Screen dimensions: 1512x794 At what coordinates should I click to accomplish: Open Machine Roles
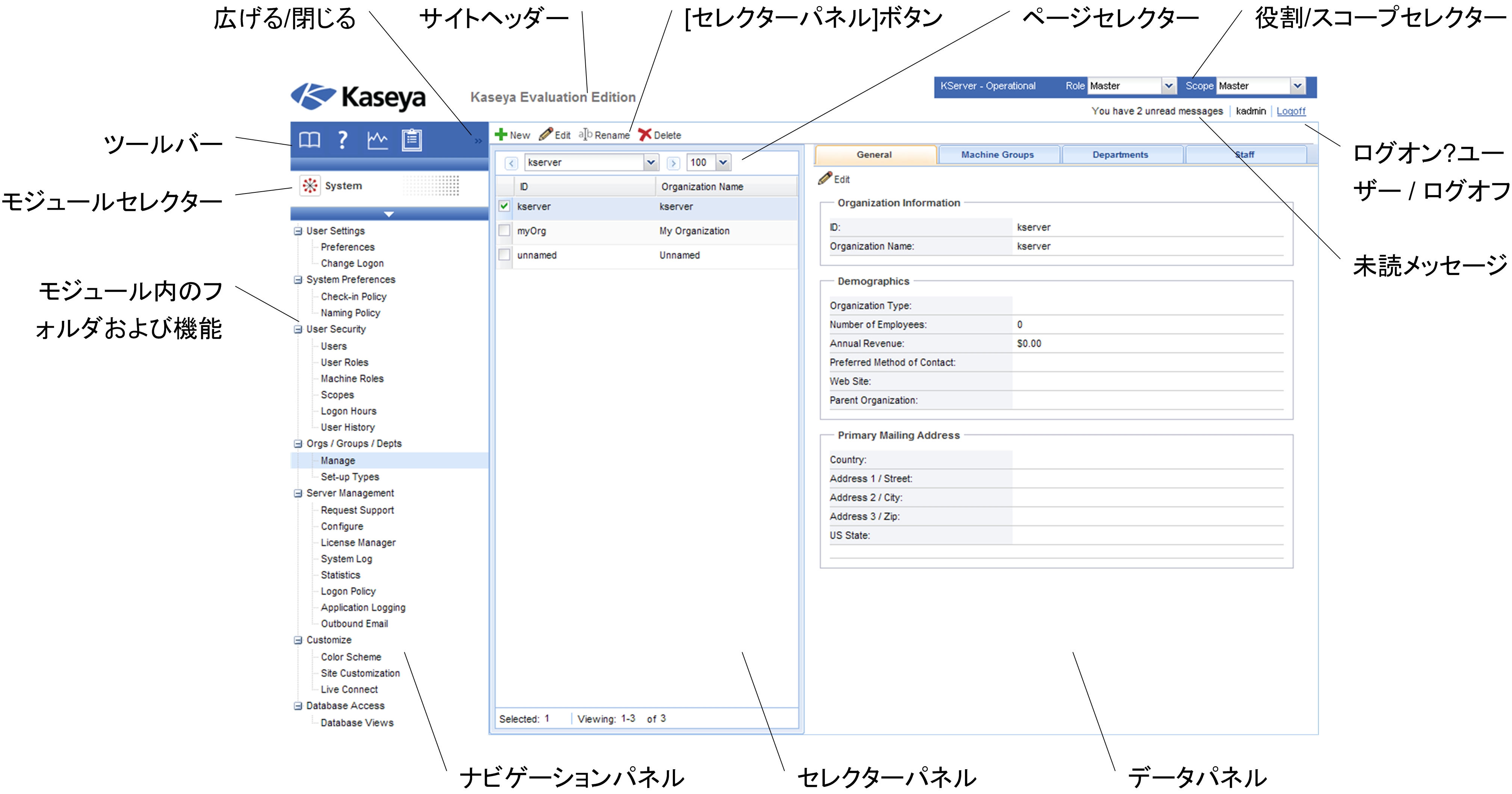352,379
